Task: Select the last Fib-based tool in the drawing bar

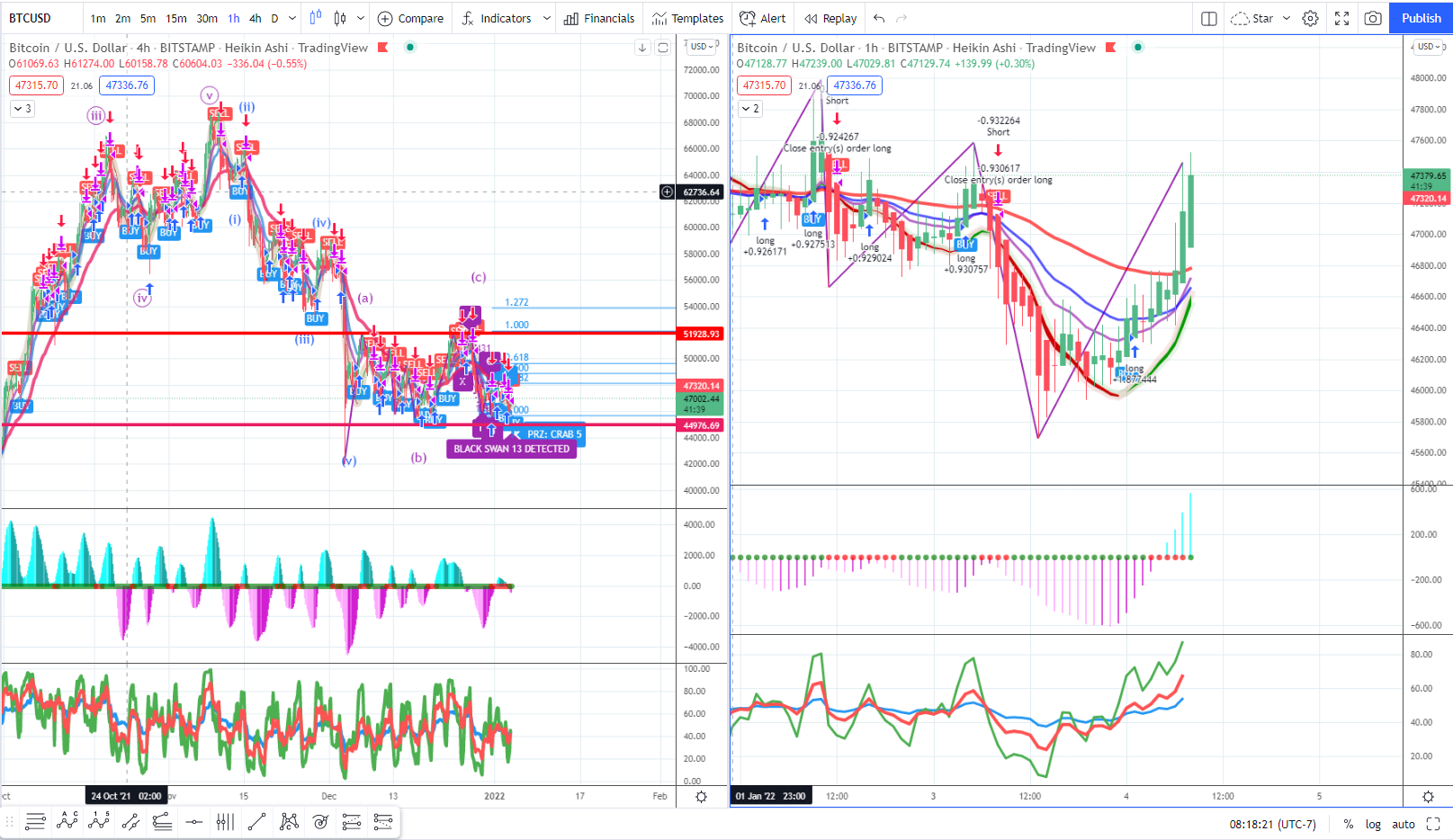Action: click(x=383, y=821)
